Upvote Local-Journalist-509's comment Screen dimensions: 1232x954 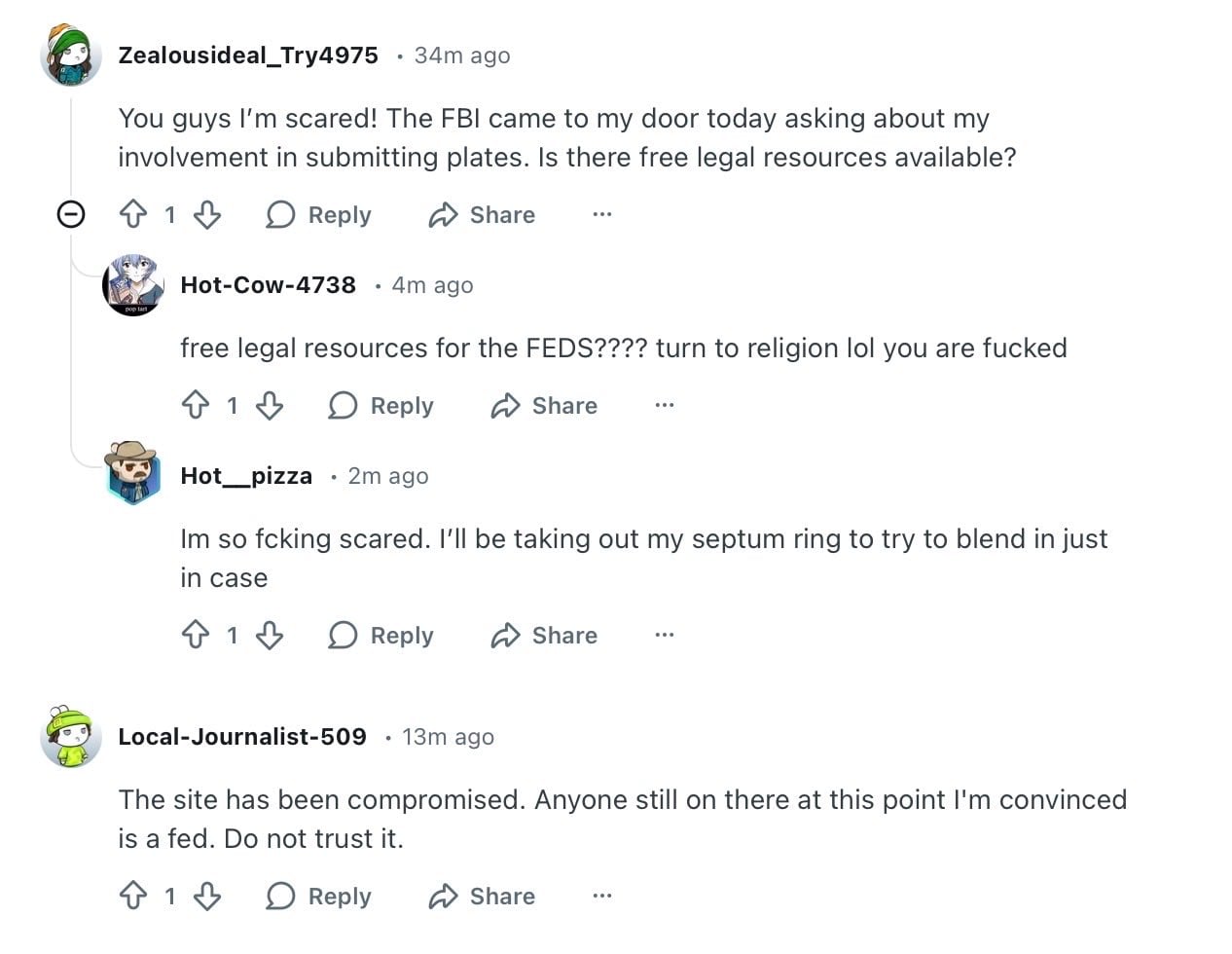(133, 896)
